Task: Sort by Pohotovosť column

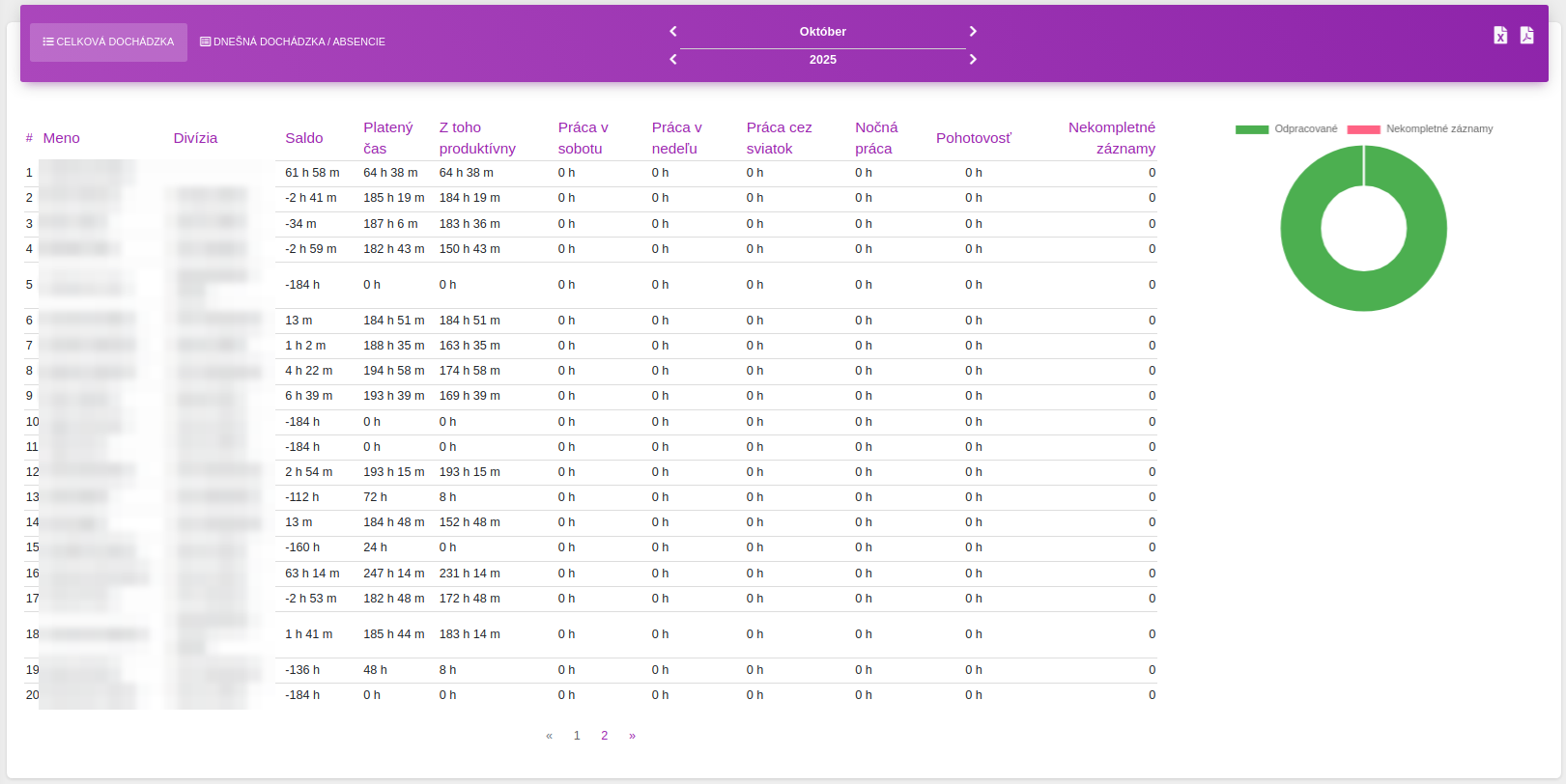Action: coord(974,138)
